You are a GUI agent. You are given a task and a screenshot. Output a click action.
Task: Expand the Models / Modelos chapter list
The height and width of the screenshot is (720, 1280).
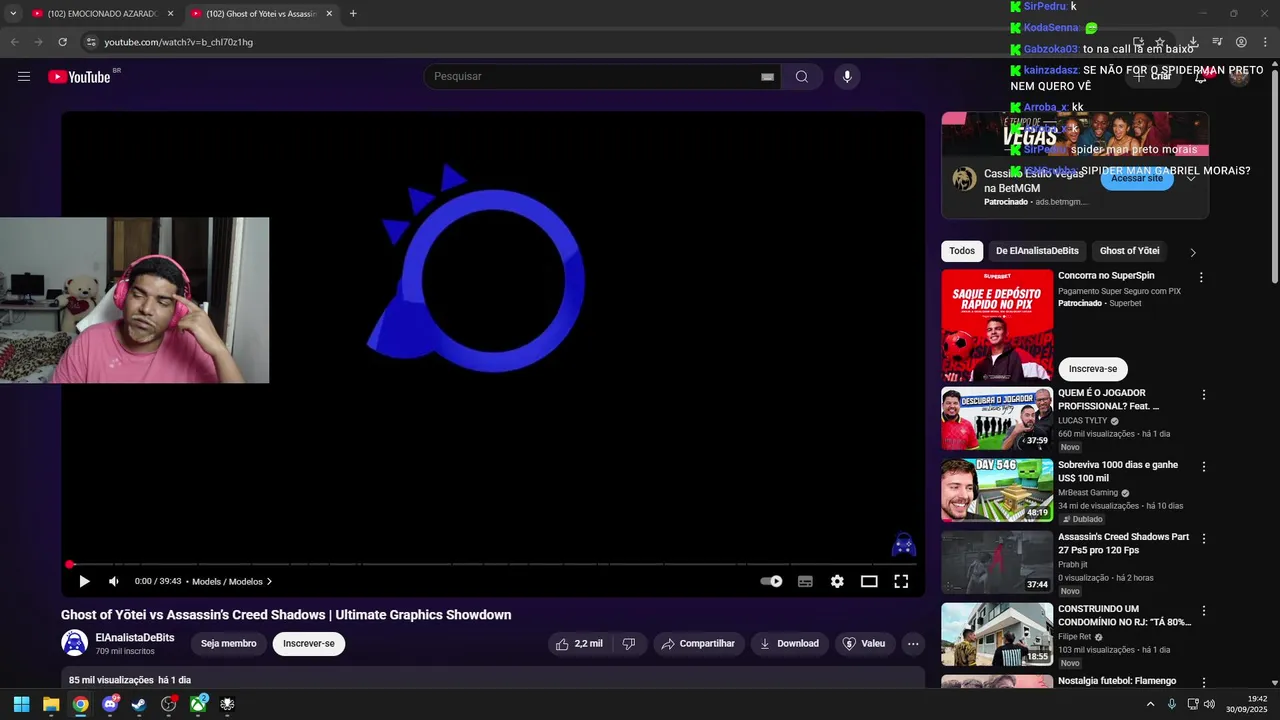coord(232,581)
